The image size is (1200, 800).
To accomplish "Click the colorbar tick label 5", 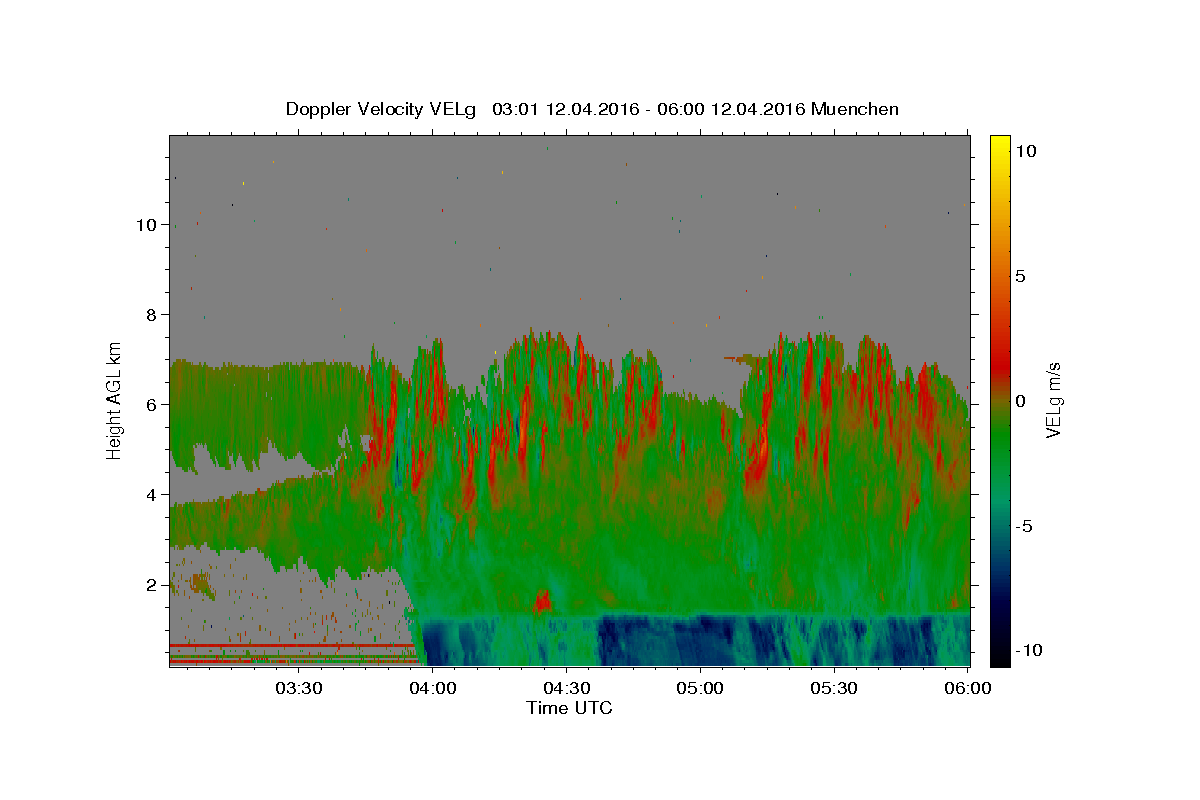I will pos(1021,276).
